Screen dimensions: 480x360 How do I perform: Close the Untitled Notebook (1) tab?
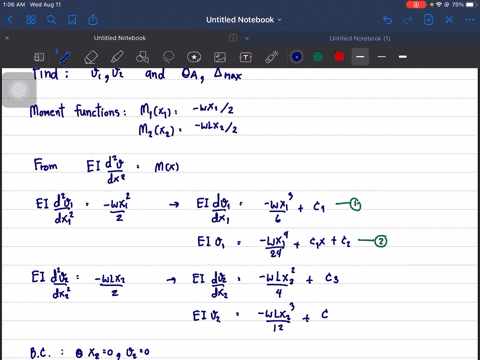click(x=247, y=38)
